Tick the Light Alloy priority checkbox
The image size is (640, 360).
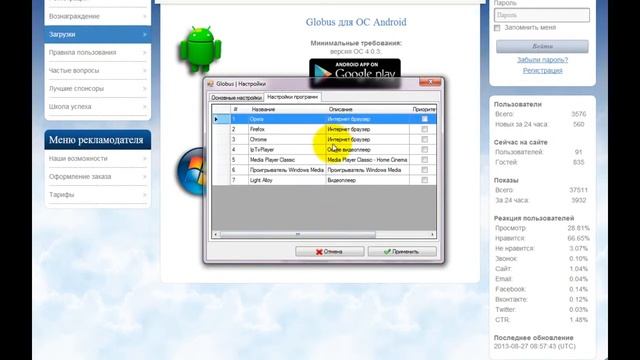click(x=424, y=180)
